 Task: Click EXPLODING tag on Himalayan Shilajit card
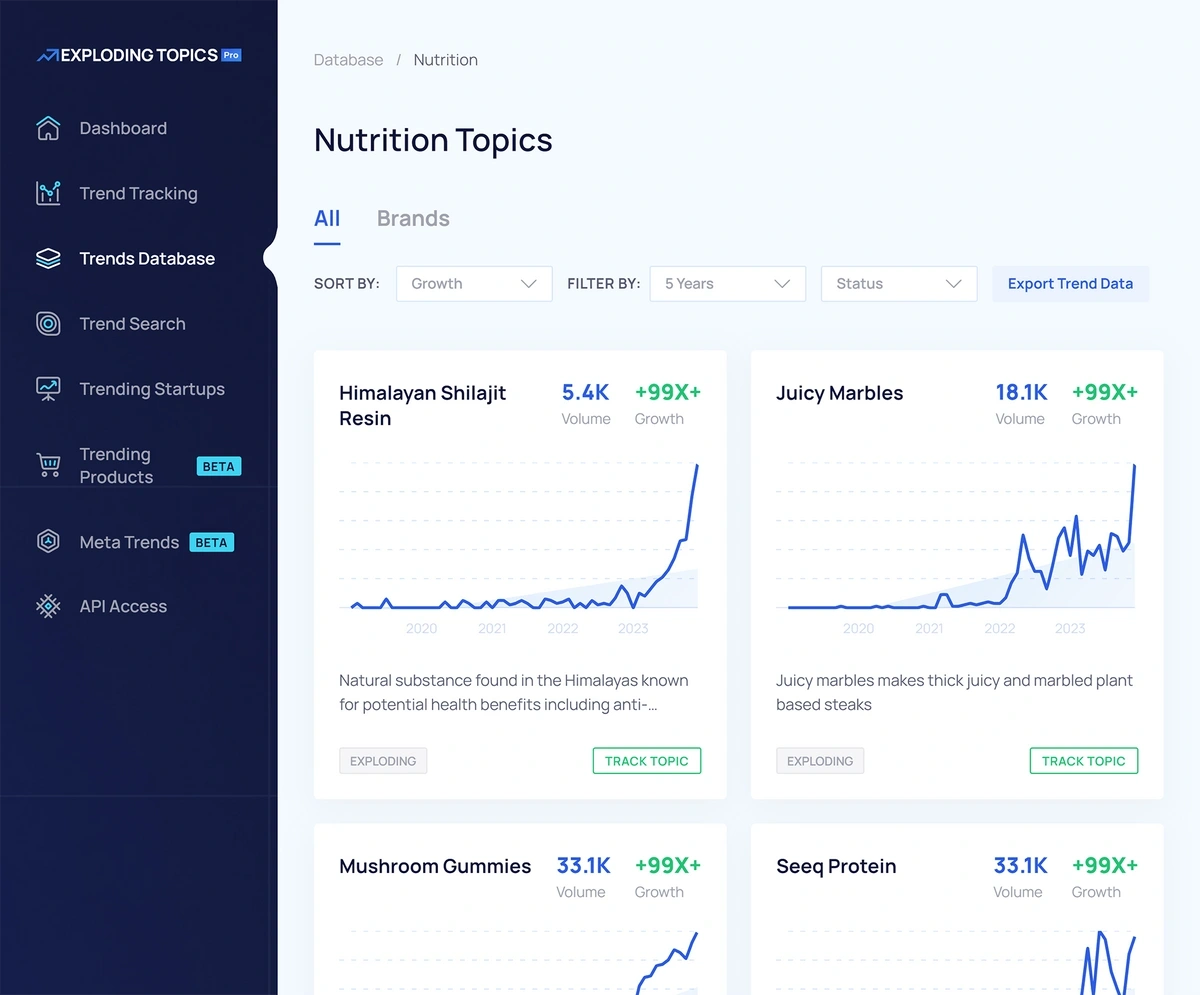point(383,761)
